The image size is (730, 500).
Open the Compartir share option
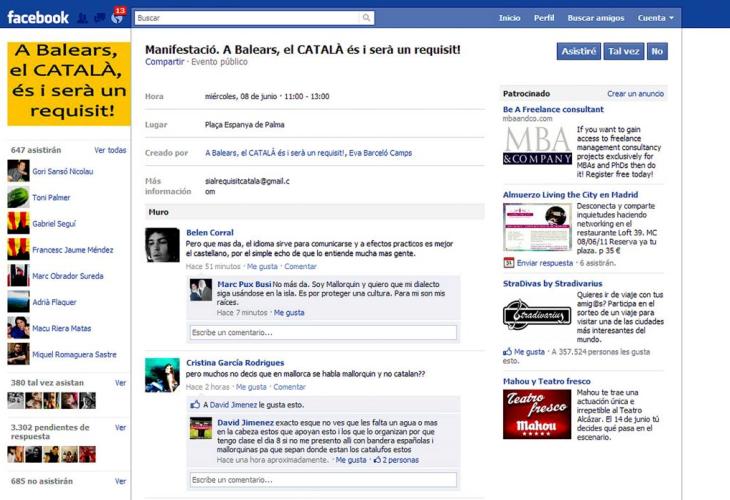pos(164,62)
